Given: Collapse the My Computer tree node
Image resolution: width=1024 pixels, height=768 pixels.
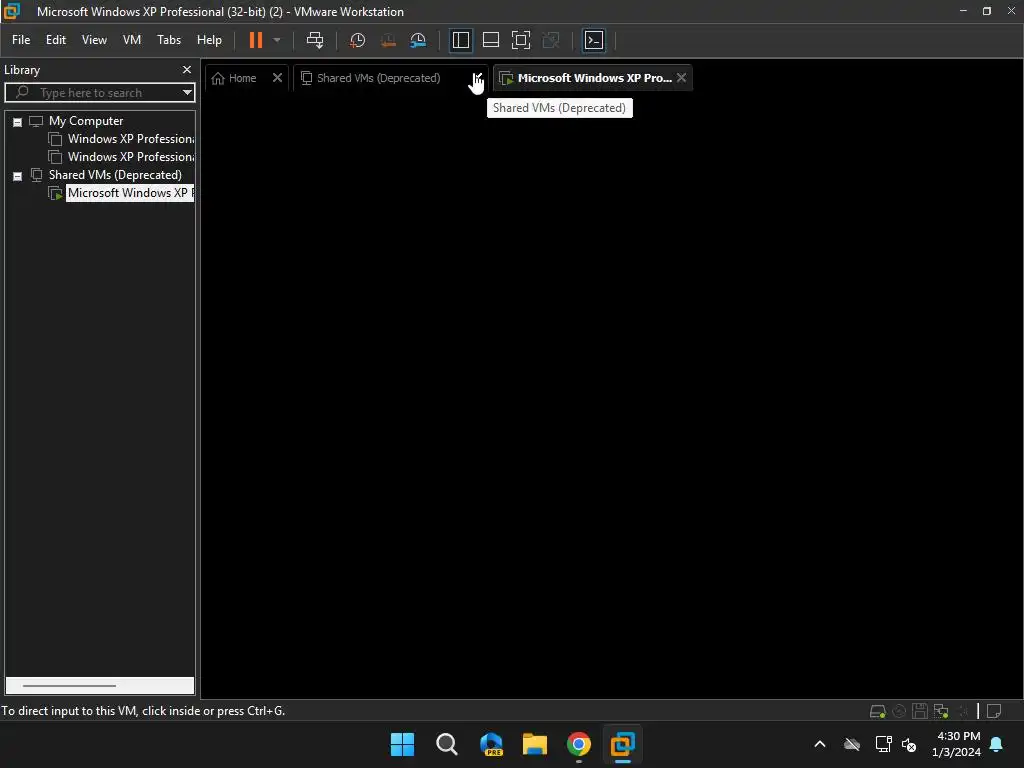Looking at the screenshot, I should coord(18,122).
